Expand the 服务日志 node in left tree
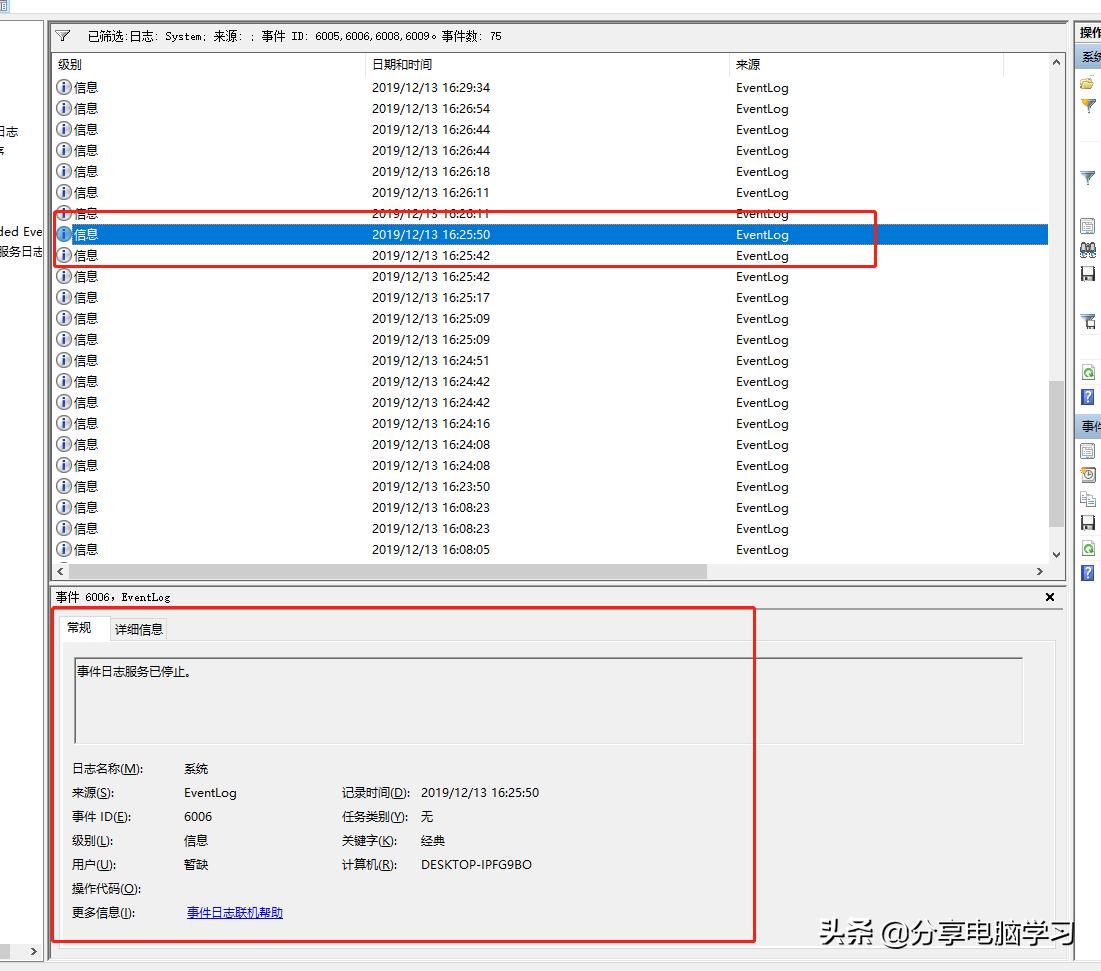Image resolution: width=1101 pixels, height=971 pixels. (22, 252)
